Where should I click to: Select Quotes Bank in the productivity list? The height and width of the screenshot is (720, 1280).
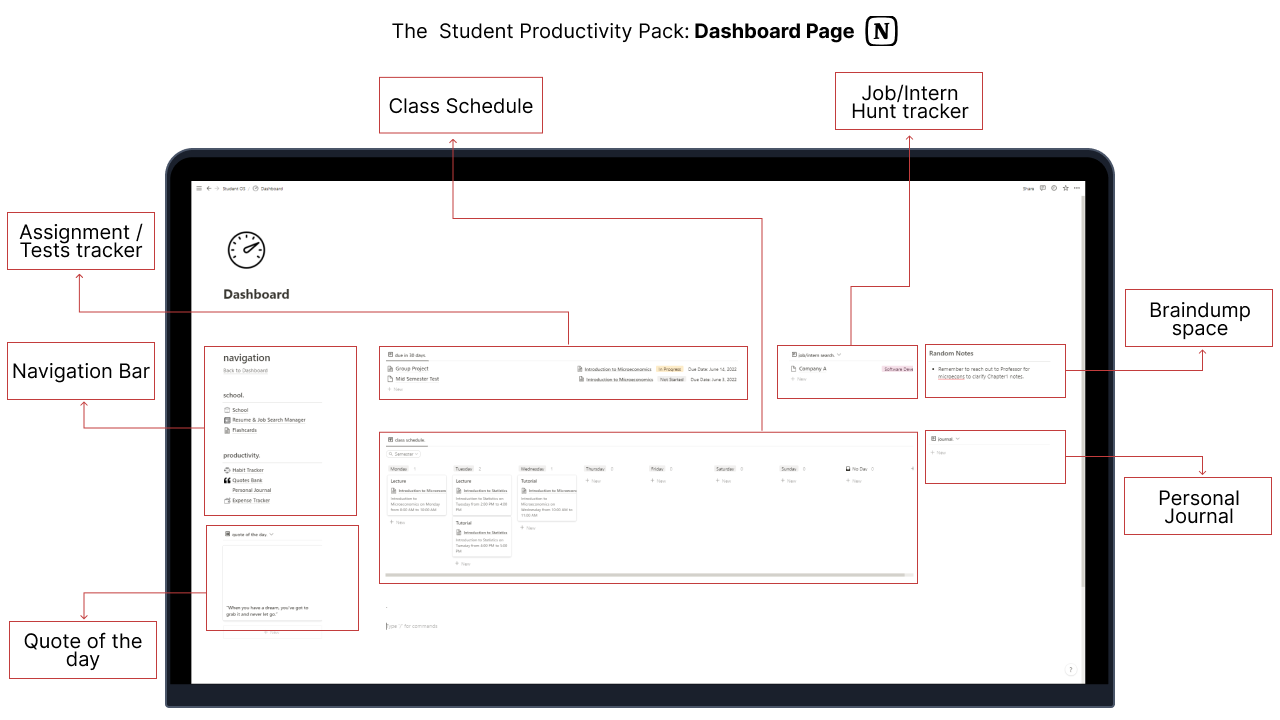(x=247, y=480)
